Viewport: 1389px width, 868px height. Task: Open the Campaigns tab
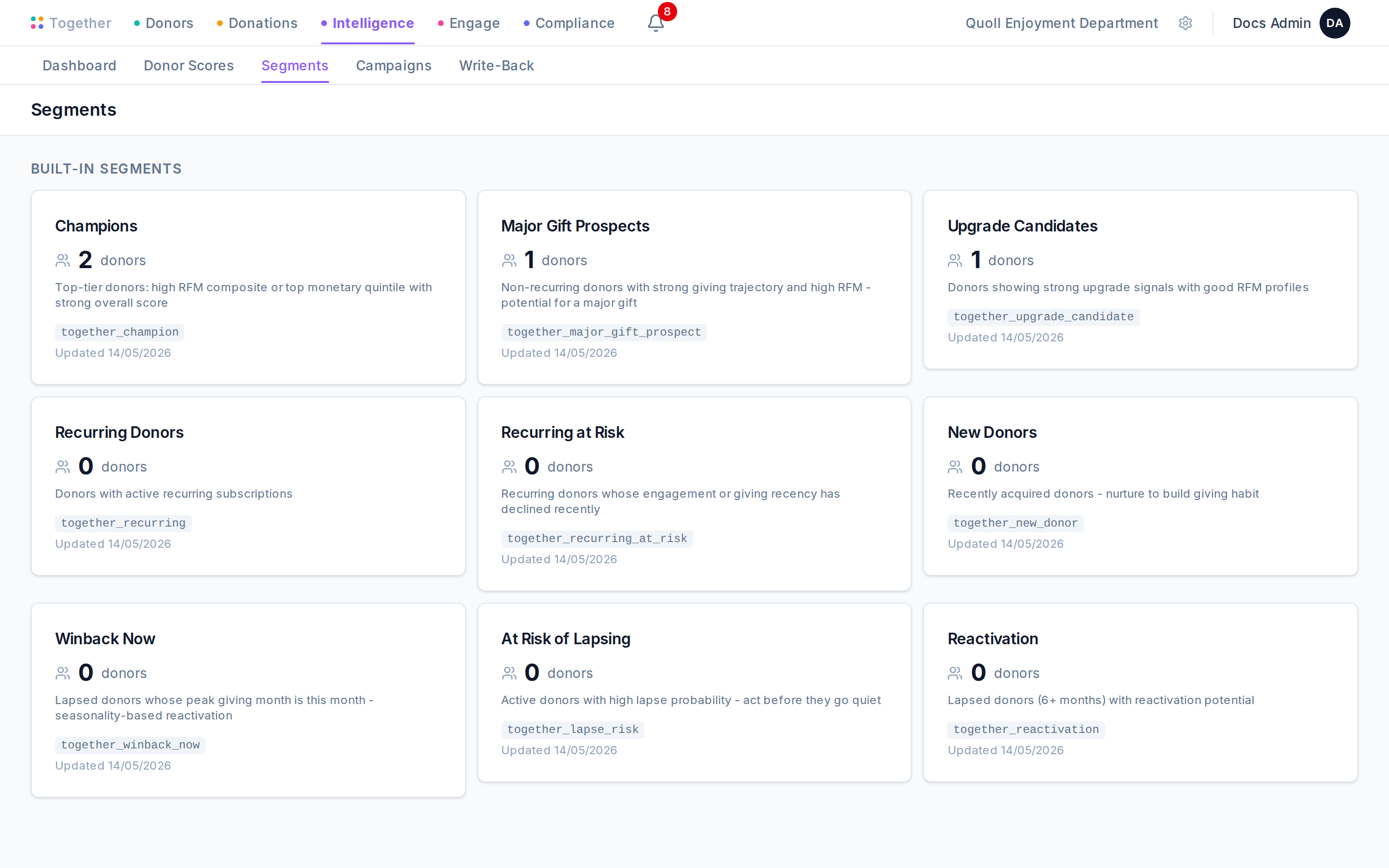[394, 66]
